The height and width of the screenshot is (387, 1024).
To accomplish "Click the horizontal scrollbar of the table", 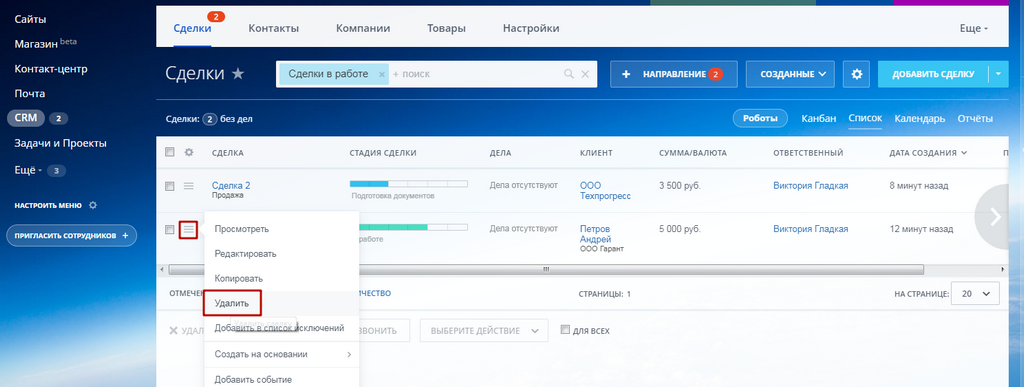I will [x=546, y=269].
